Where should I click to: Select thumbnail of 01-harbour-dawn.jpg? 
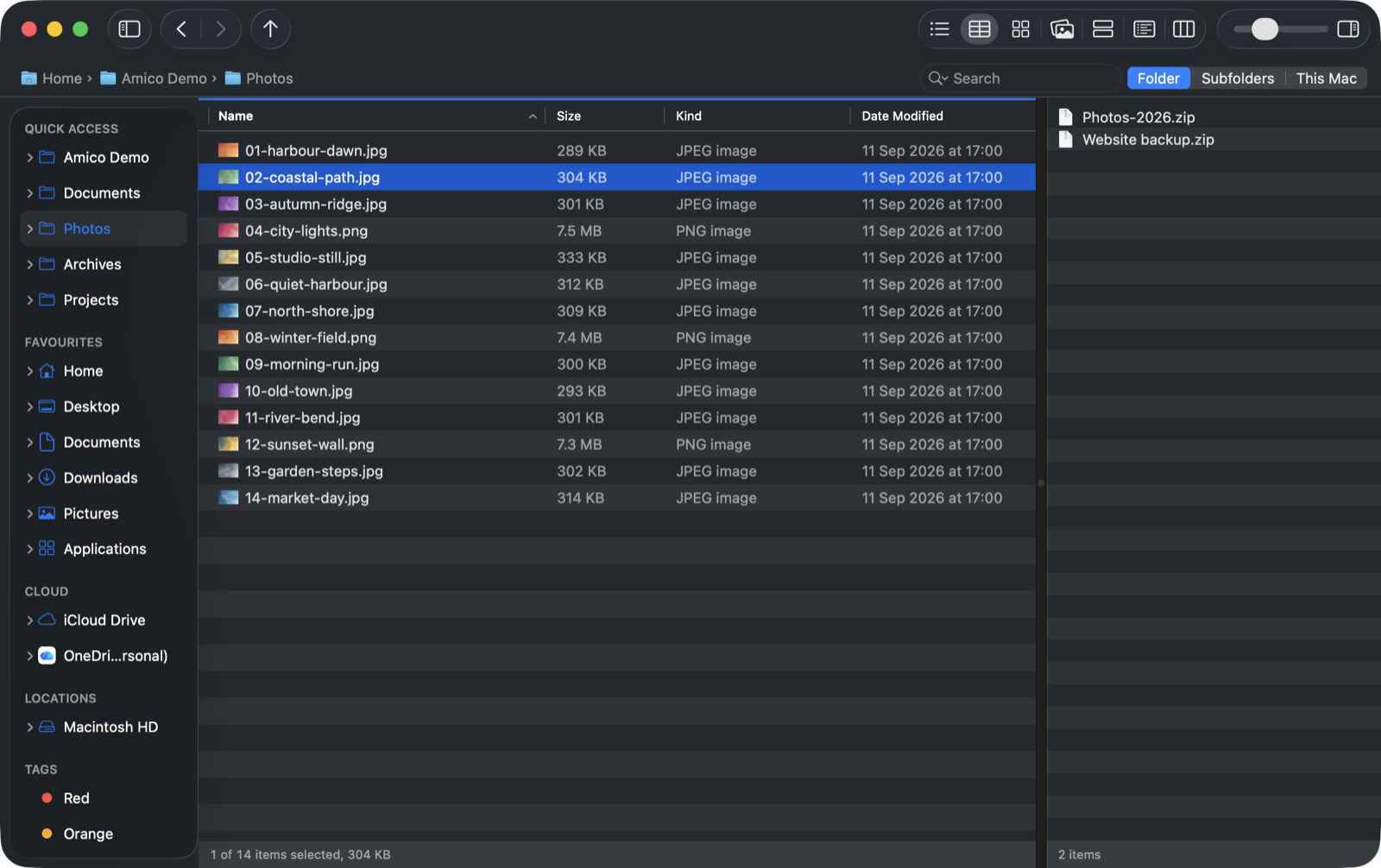228,150
